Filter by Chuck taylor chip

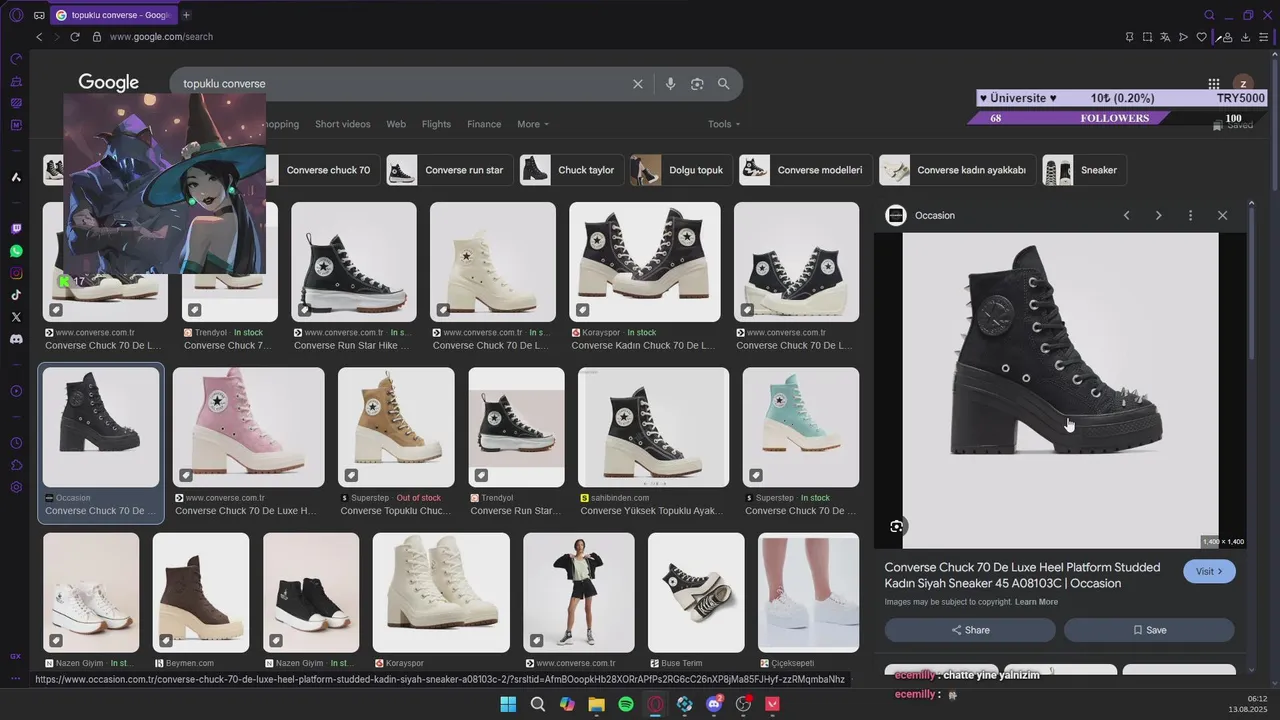click(572, 170)
